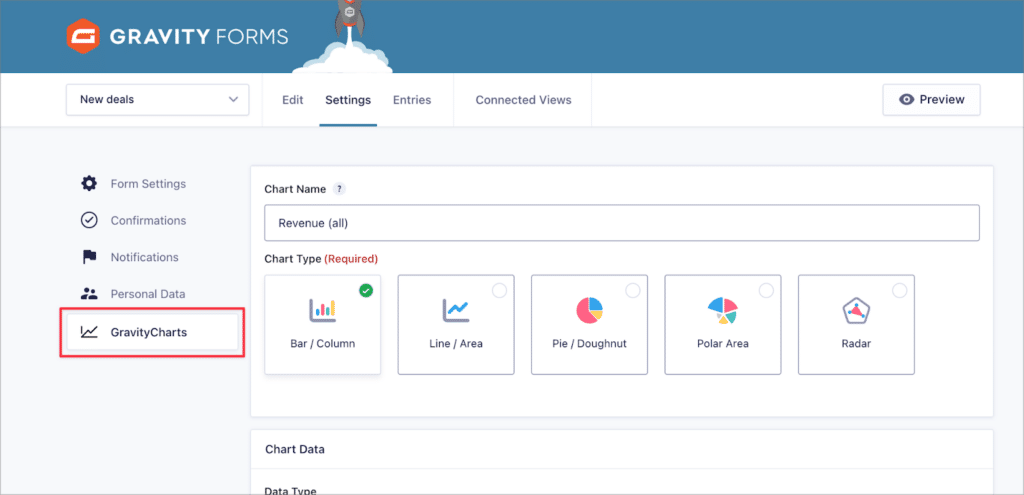The width and height of the screenshot is (1024, 495).
Task: Choose the Bar / Column chart card
Action: pos(323,325)
